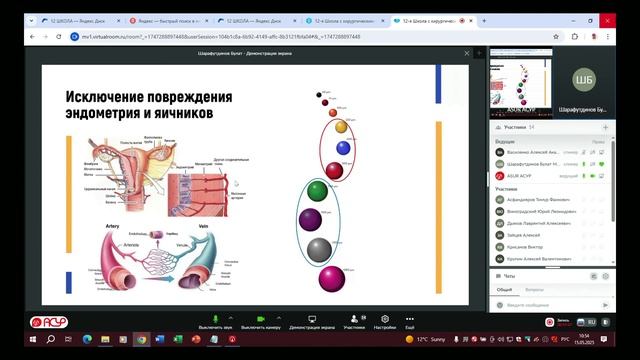The width and height of the screenshot is (640, 360).
Task: Click the plus icon in the Участники header
Action: click(x=605, y=127)
